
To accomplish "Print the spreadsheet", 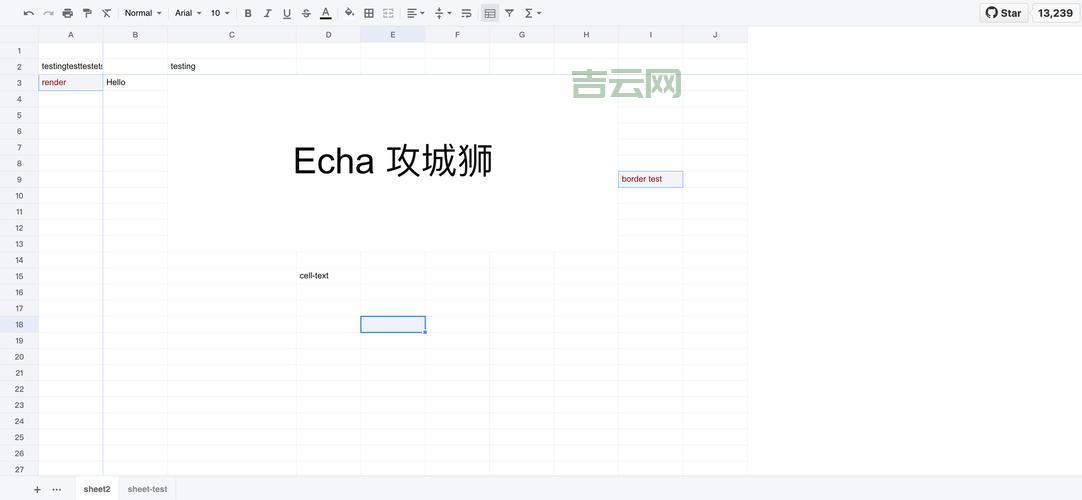I will point(68,13).
